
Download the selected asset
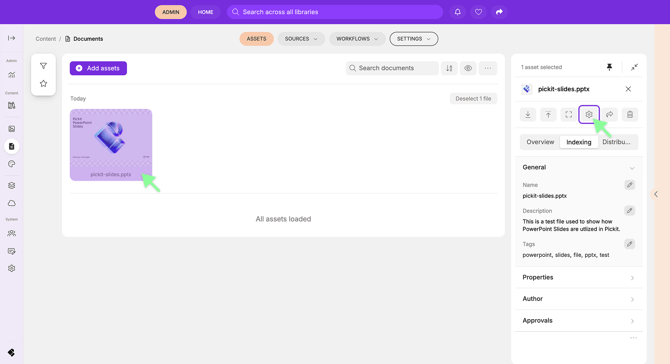(528, 114)
